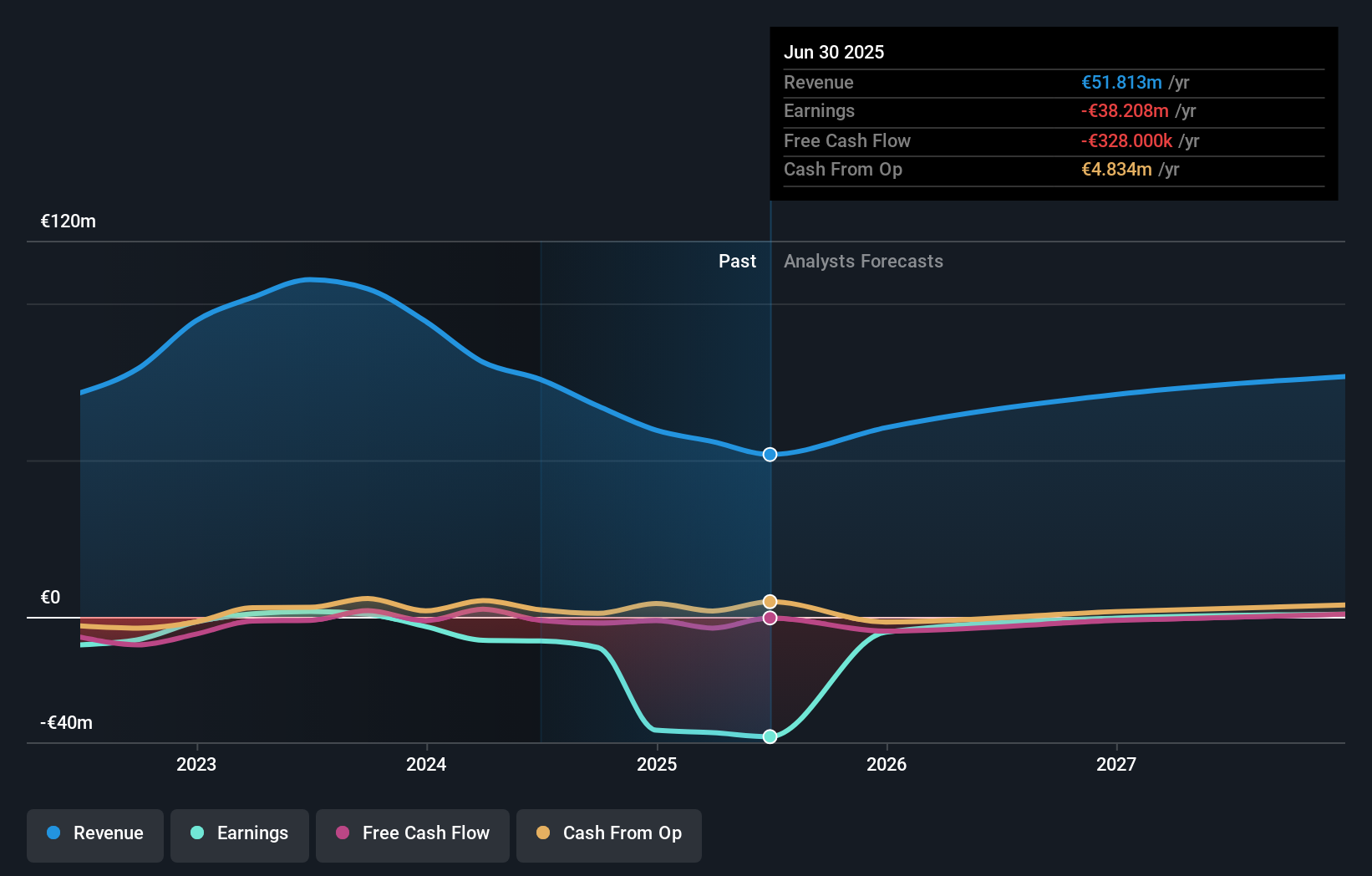Click the Revenue row label in tooltip
The height and width of the screenshot is (876, 1372).
tap(819, 83)
